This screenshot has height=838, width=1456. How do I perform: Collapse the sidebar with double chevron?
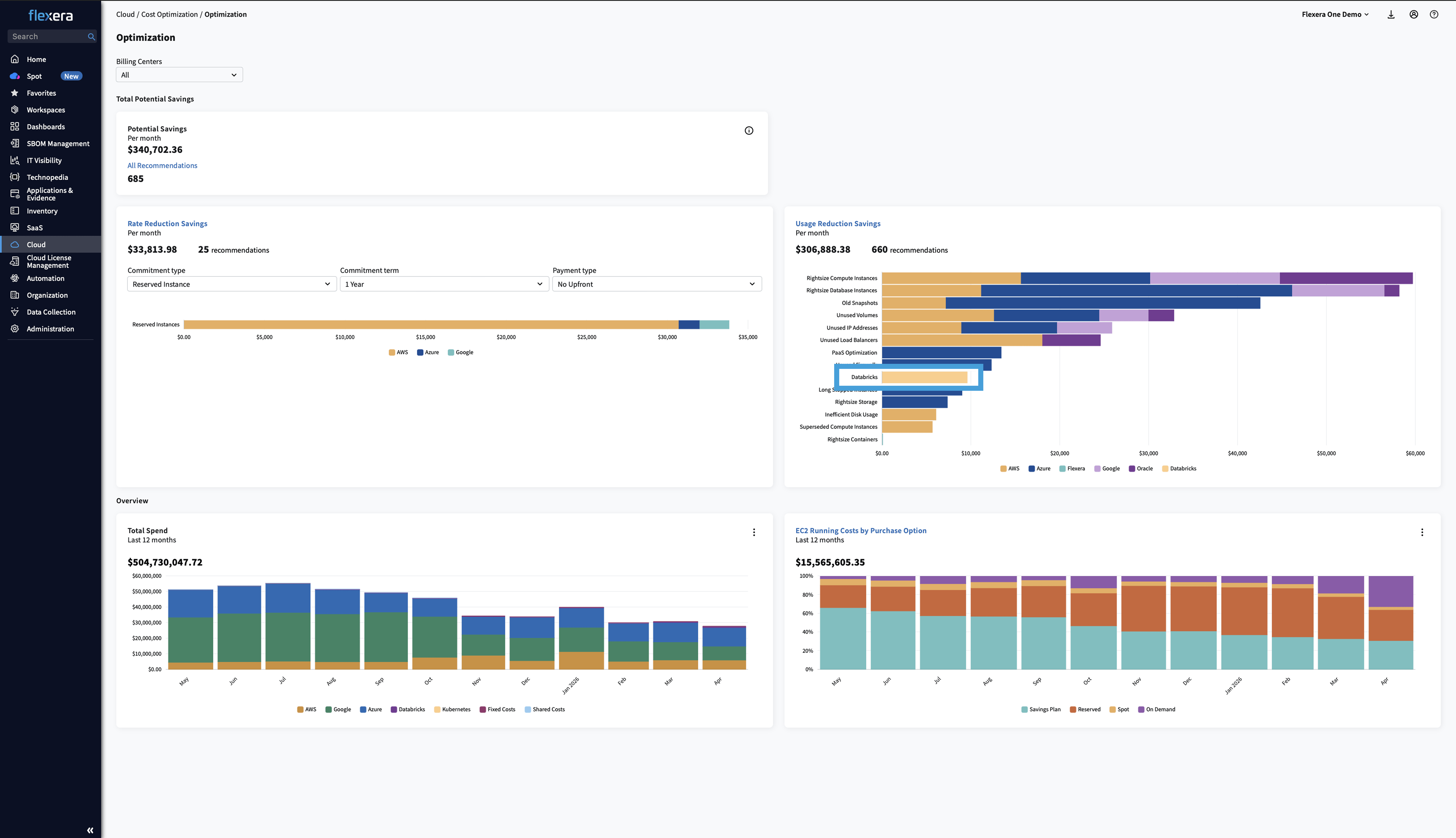90,830
